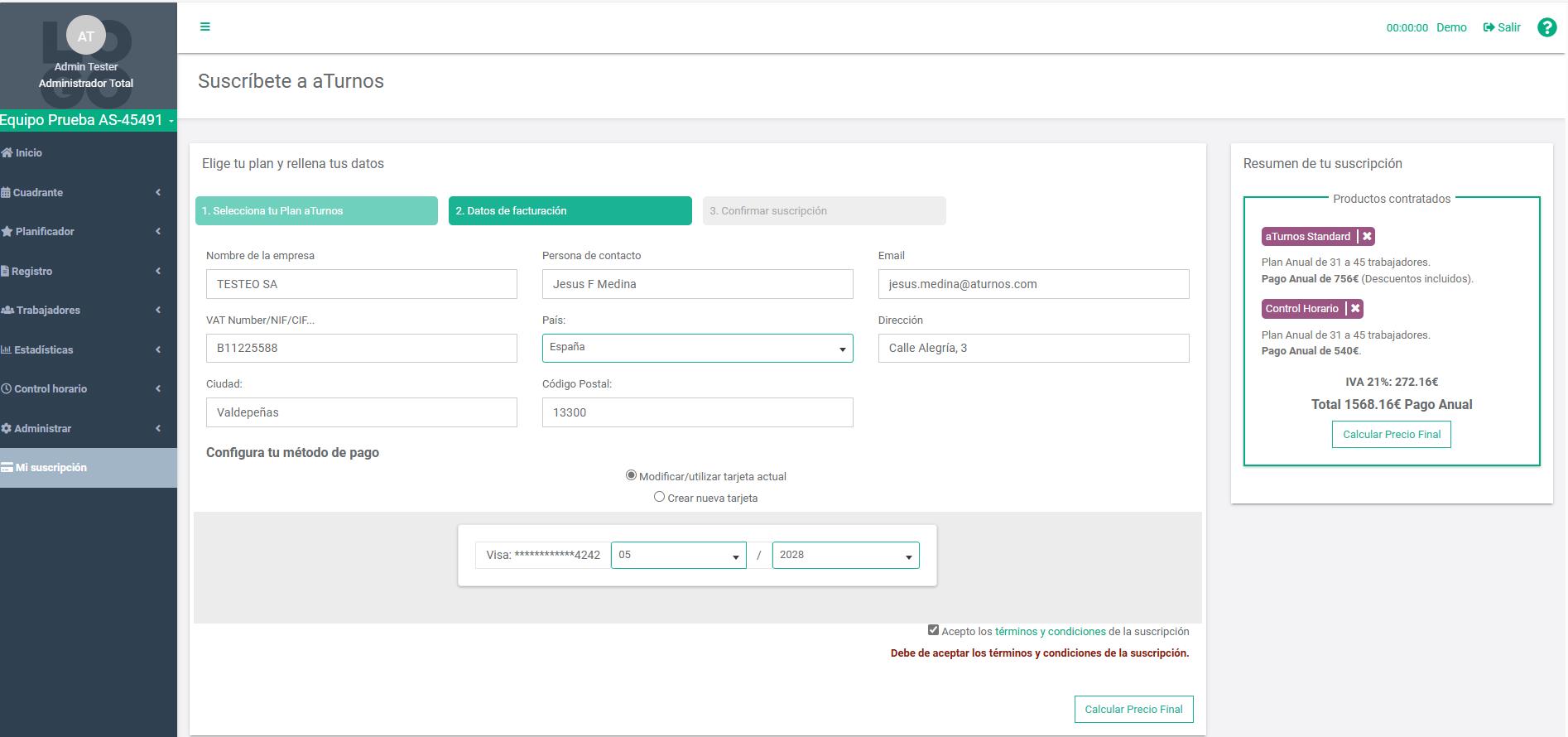
Task: Open the help question mark icon
Action: click(x=1546, y=27)
